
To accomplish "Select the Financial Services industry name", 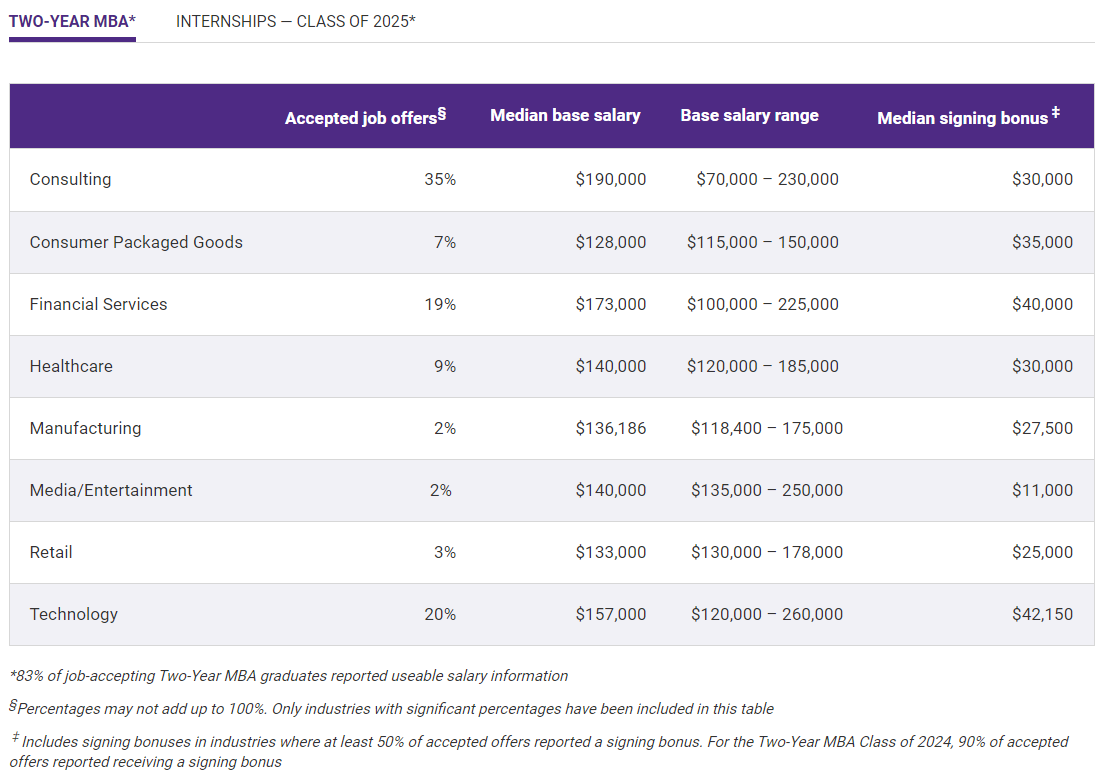I will [98, 304].
